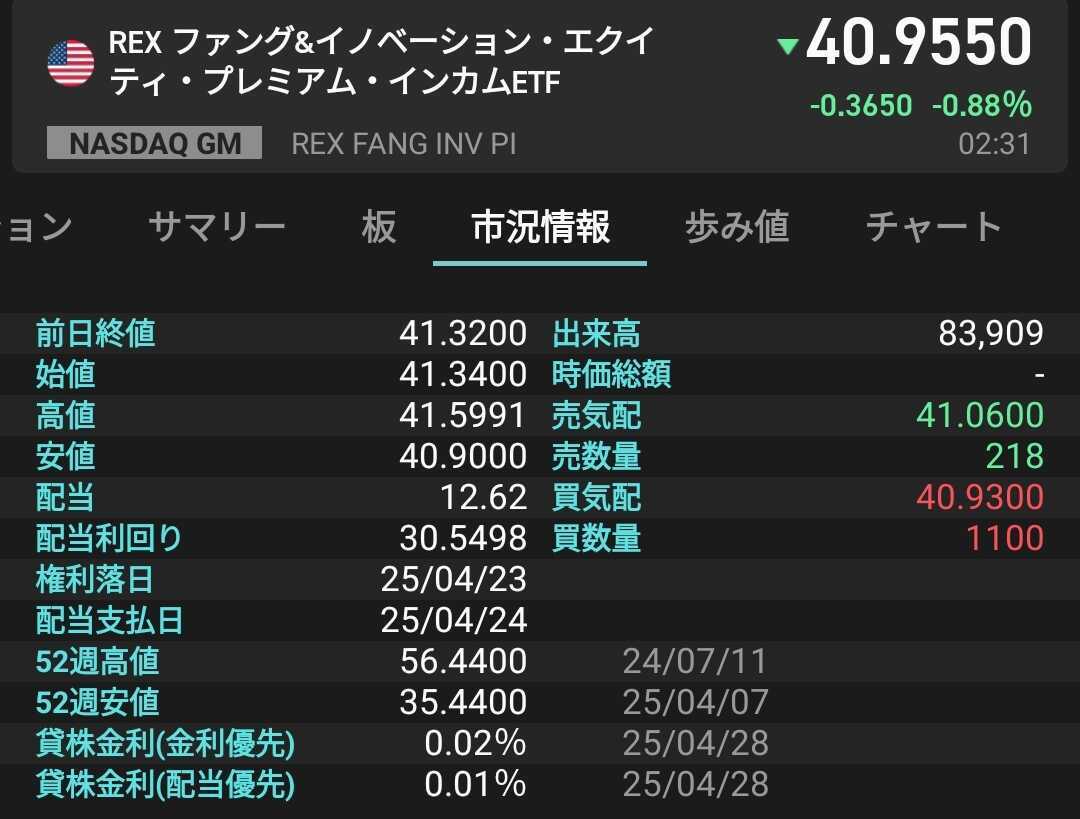This screenshot has width=1080, height=819.
Task: Click the bid price 40.9300
Action: coord(980,497)
